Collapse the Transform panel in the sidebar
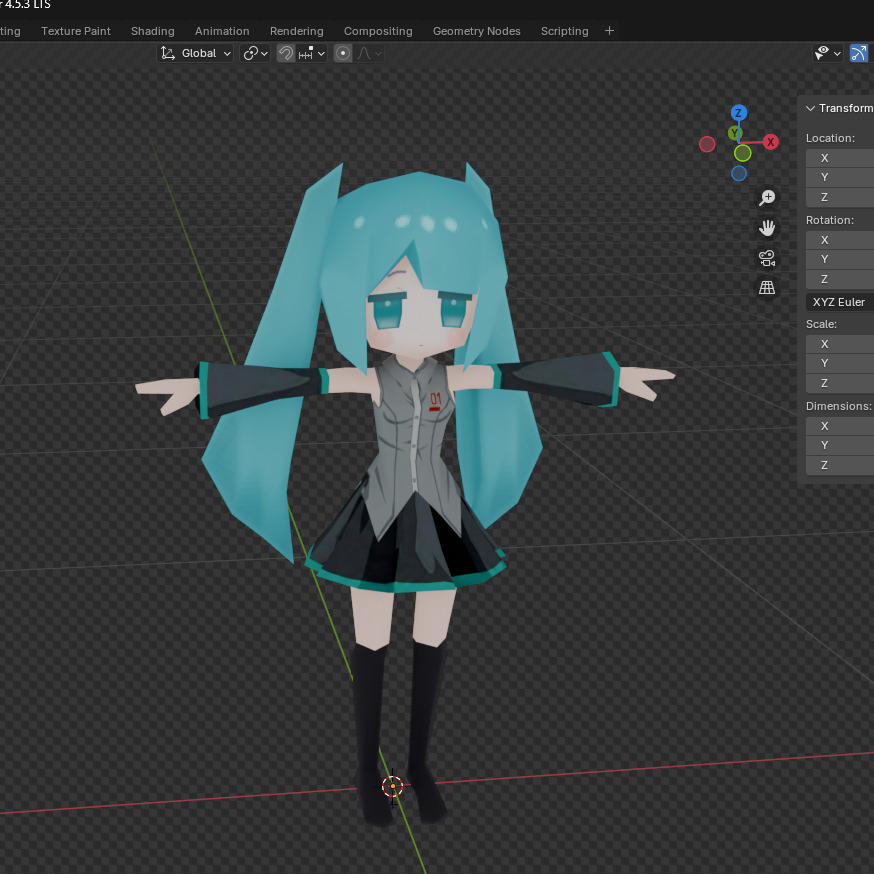The width and height of the screenshot is (874, 874). click(x=810, y=107)
